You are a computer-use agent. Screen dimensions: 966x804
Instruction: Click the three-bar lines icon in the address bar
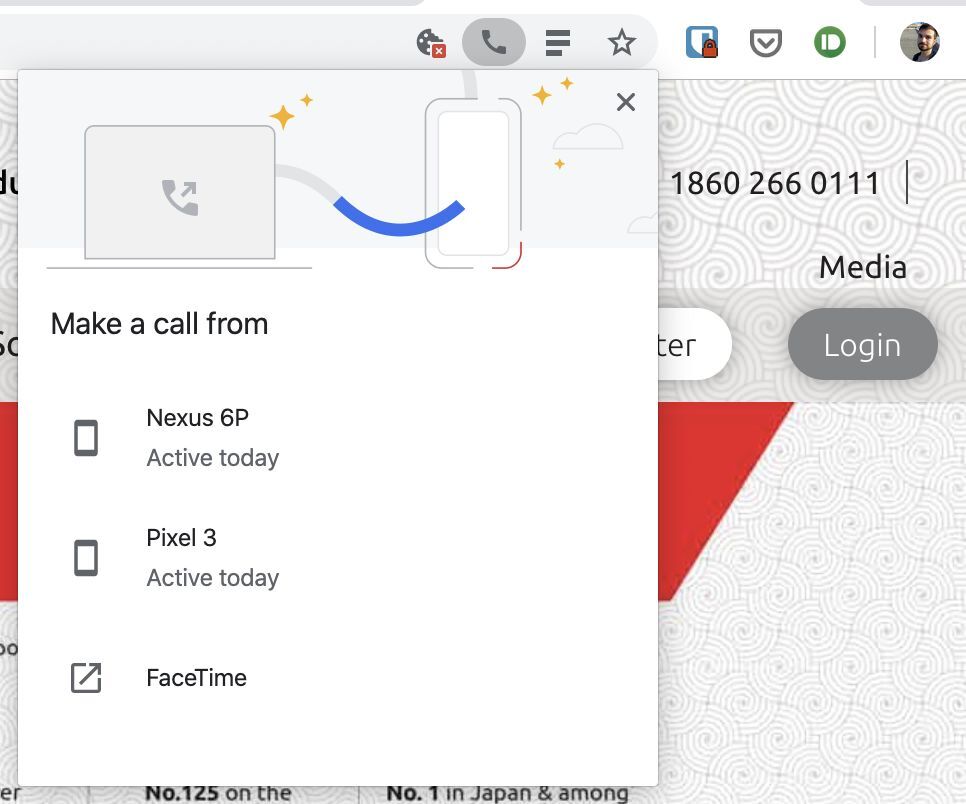pos(558,43)
